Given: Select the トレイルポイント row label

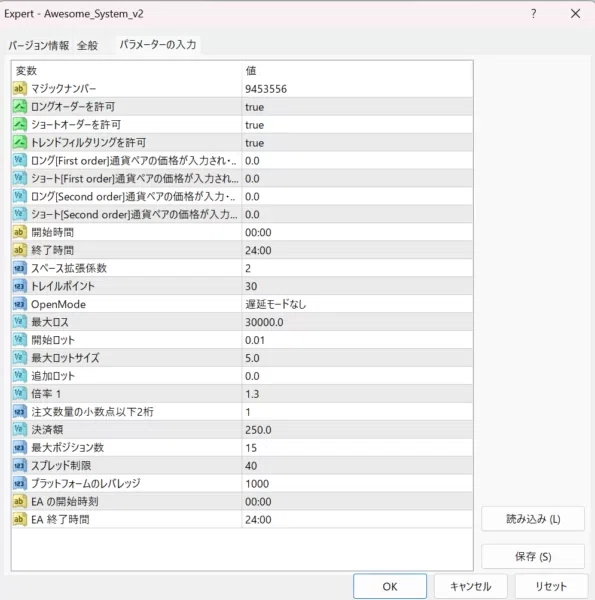Looking at the screenshot, I should click(63, 286).
